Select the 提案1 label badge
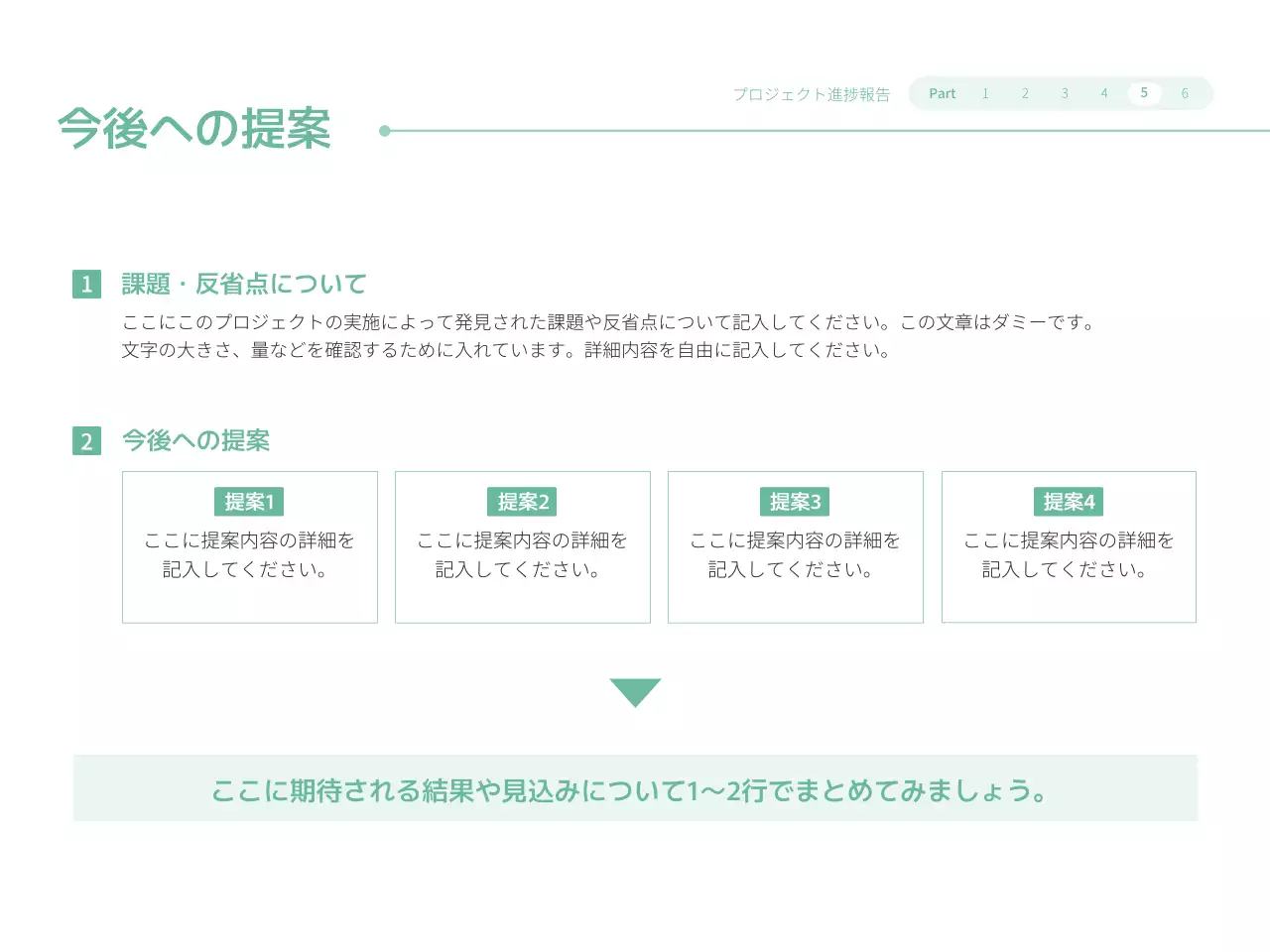The height and width of the screenshot is (952, 1270). 249,502
